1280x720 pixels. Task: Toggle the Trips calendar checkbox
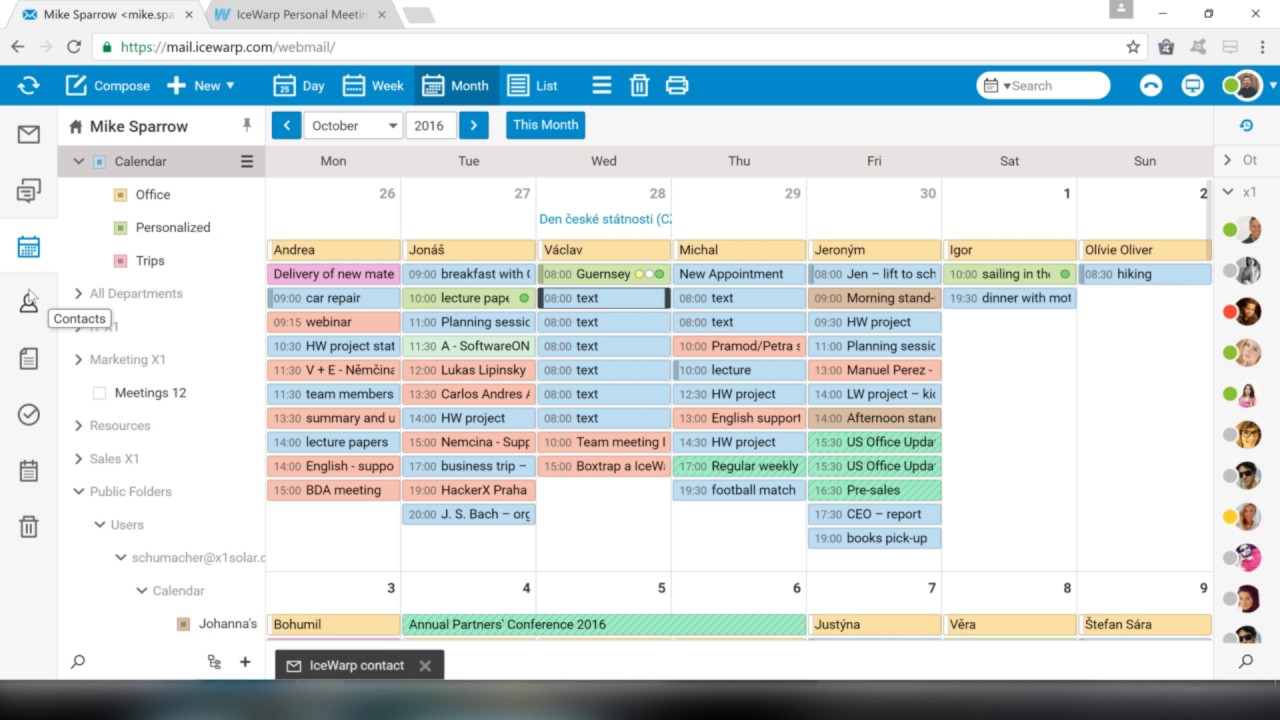coord(120,261)
